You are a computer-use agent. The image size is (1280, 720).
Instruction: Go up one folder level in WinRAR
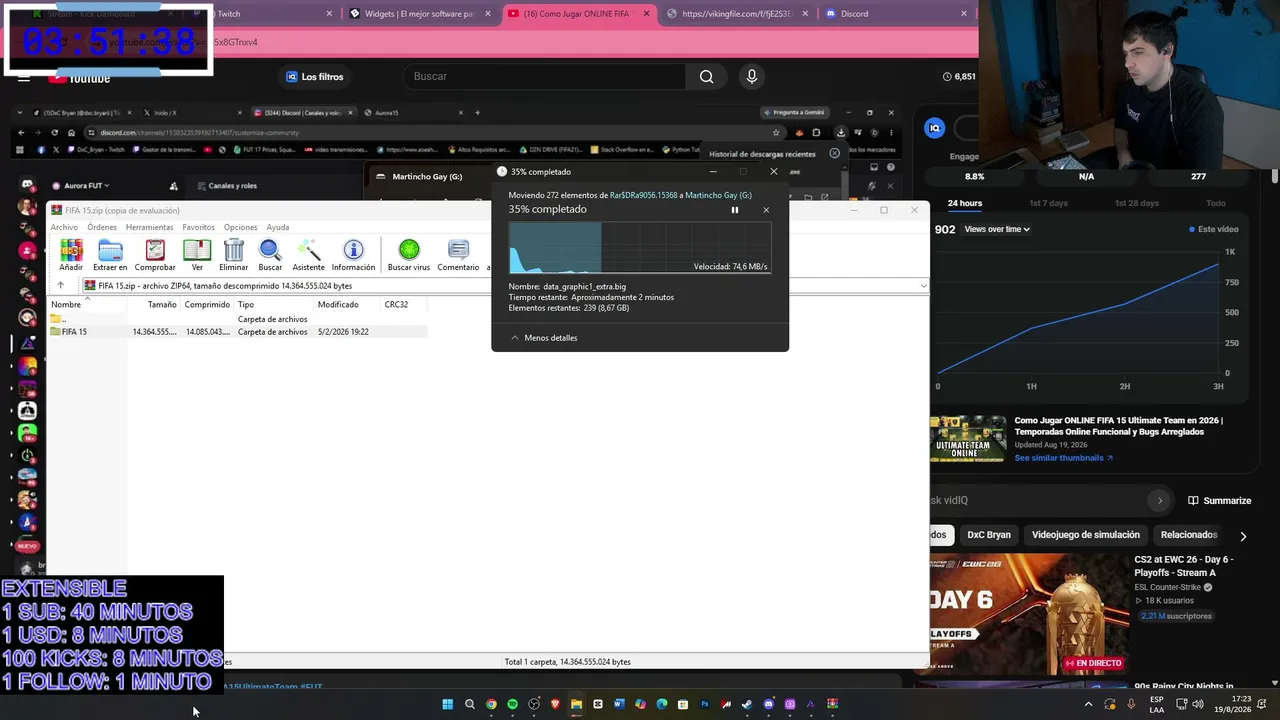click(60, 286)
